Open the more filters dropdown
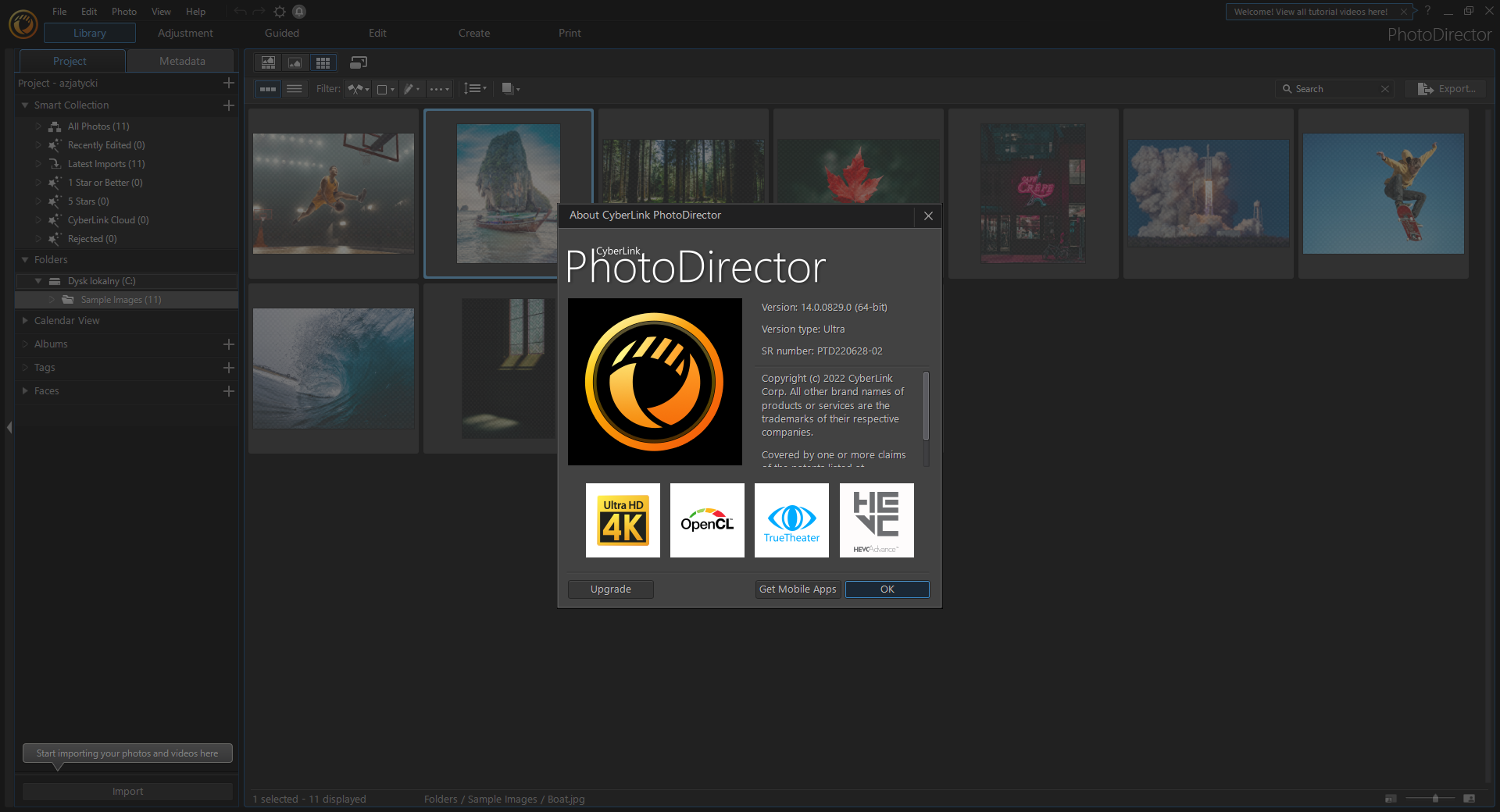Image resolution: width=1500 pixels, height=812 pixels. [x=440, y=89]
